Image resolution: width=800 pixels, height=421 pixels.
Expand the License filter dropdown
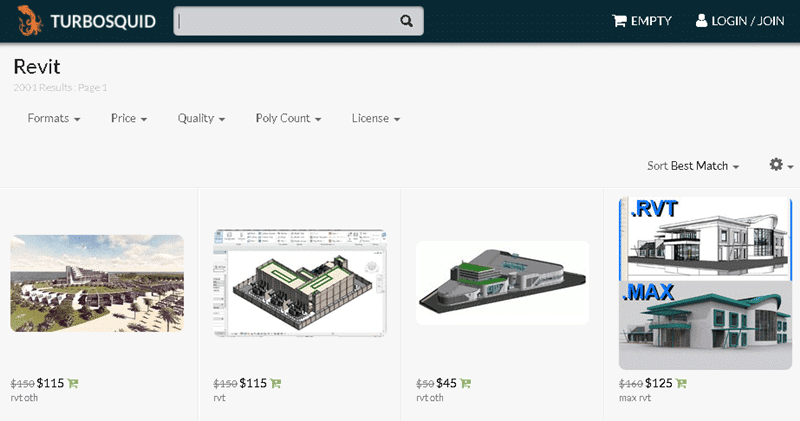click(376, 118)
